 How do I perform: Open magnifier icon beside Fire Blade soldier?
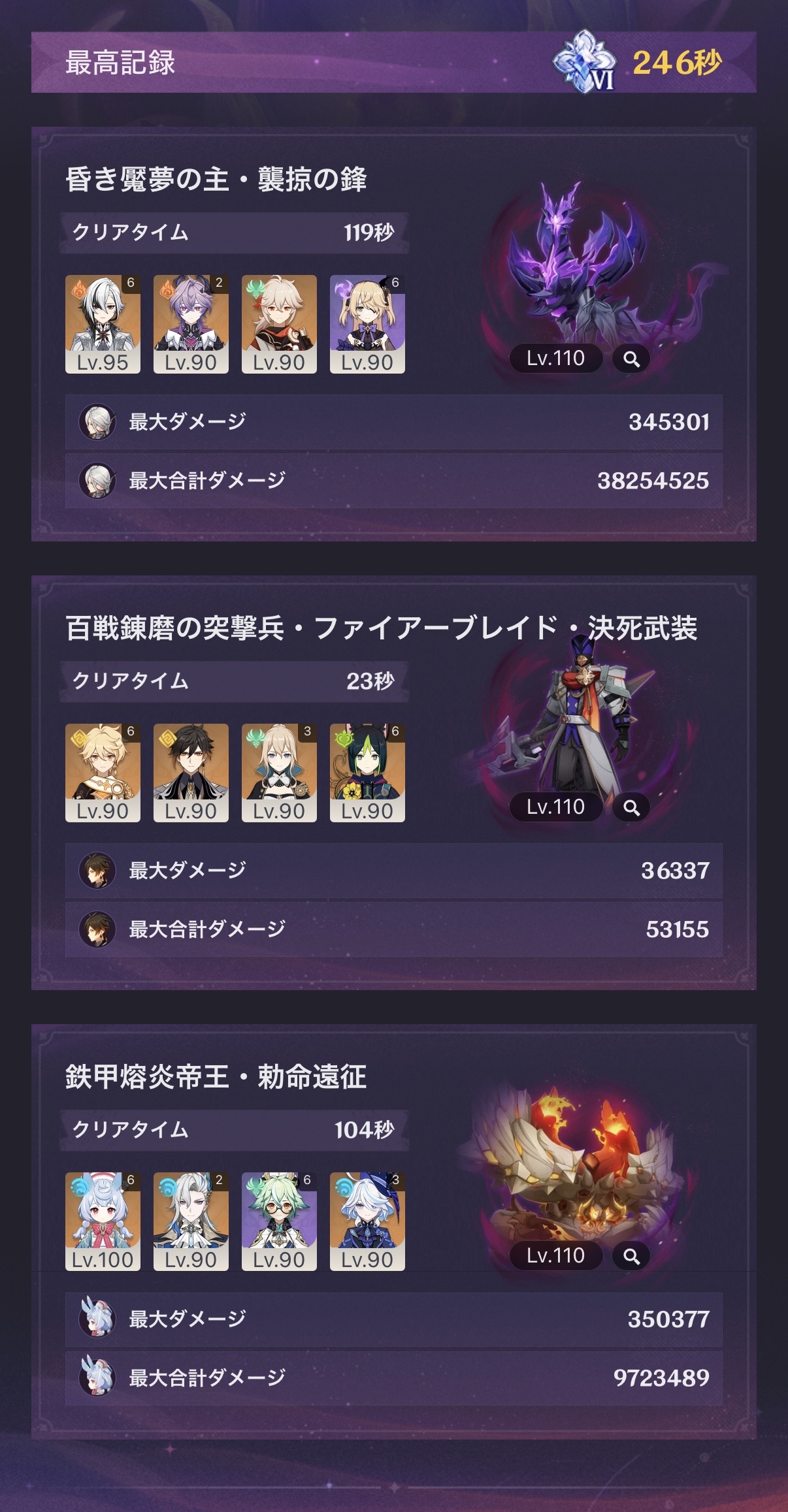click(x=631, y=807)
